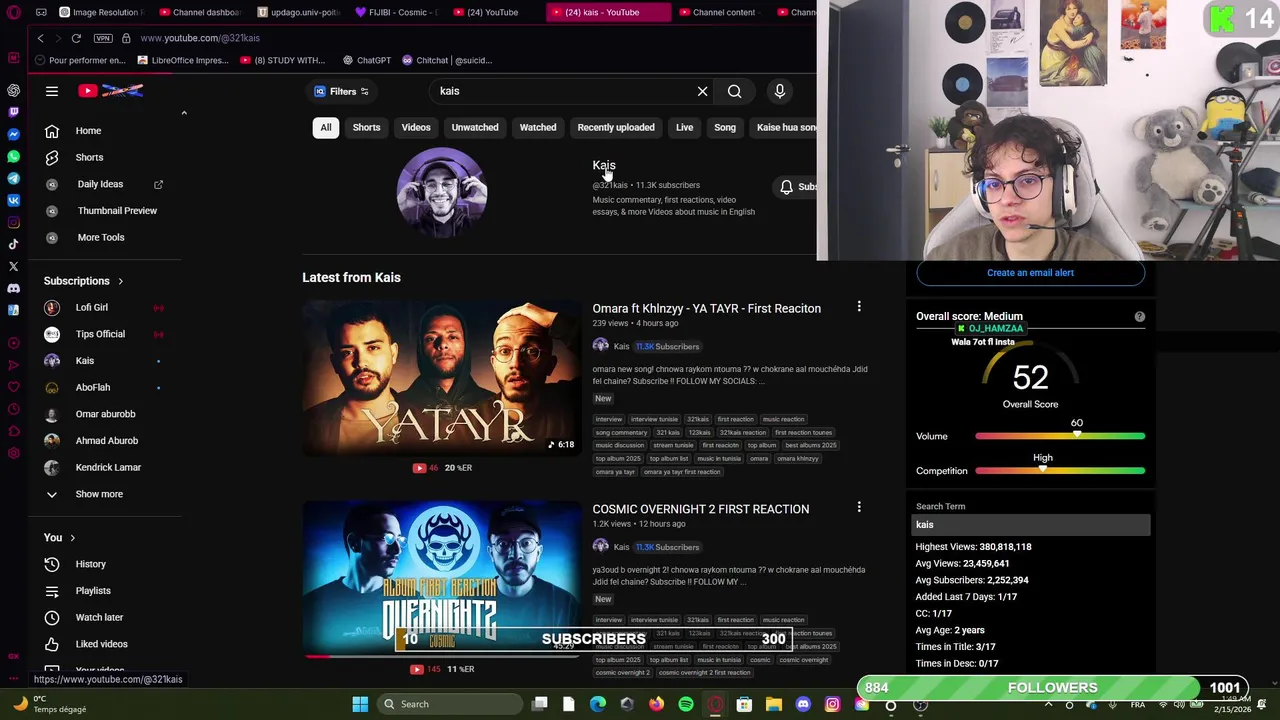
Task: Click the VPN badge in address bar
Action: 103,38
